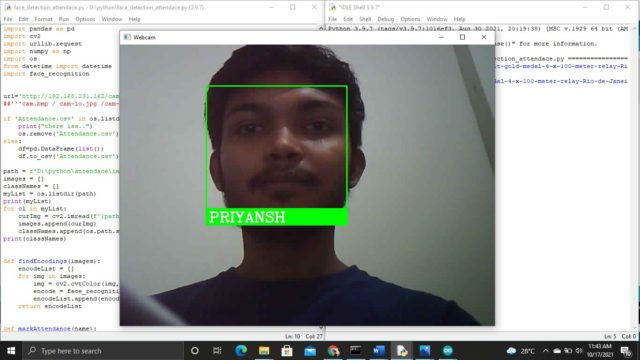Open Run menu in the editor window
The width and height of the screenshot is (640, 360).
click(x=64, y=19)
